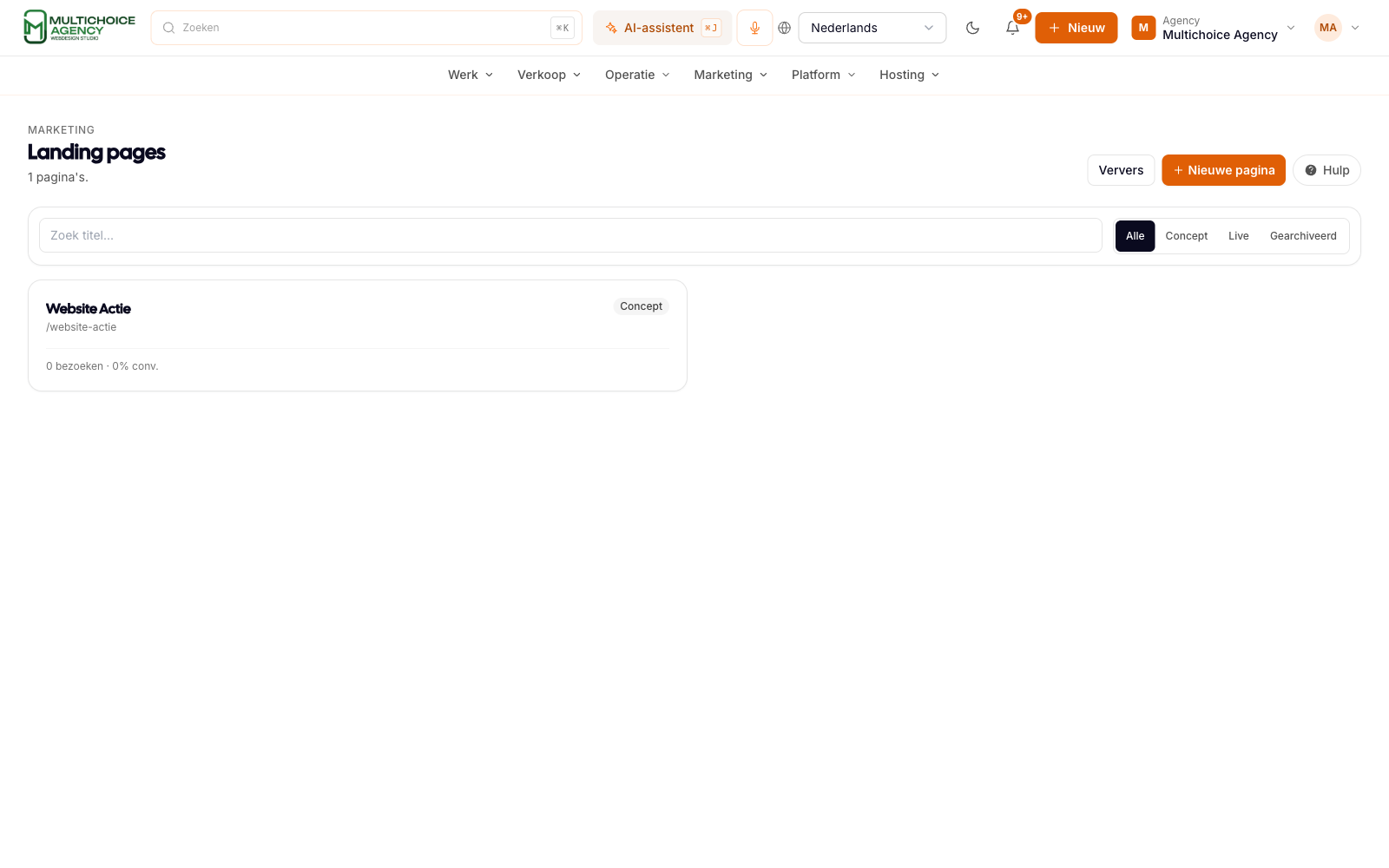Click the Ververs button
Screen dimensions: 1389x868
point(1121,170)
